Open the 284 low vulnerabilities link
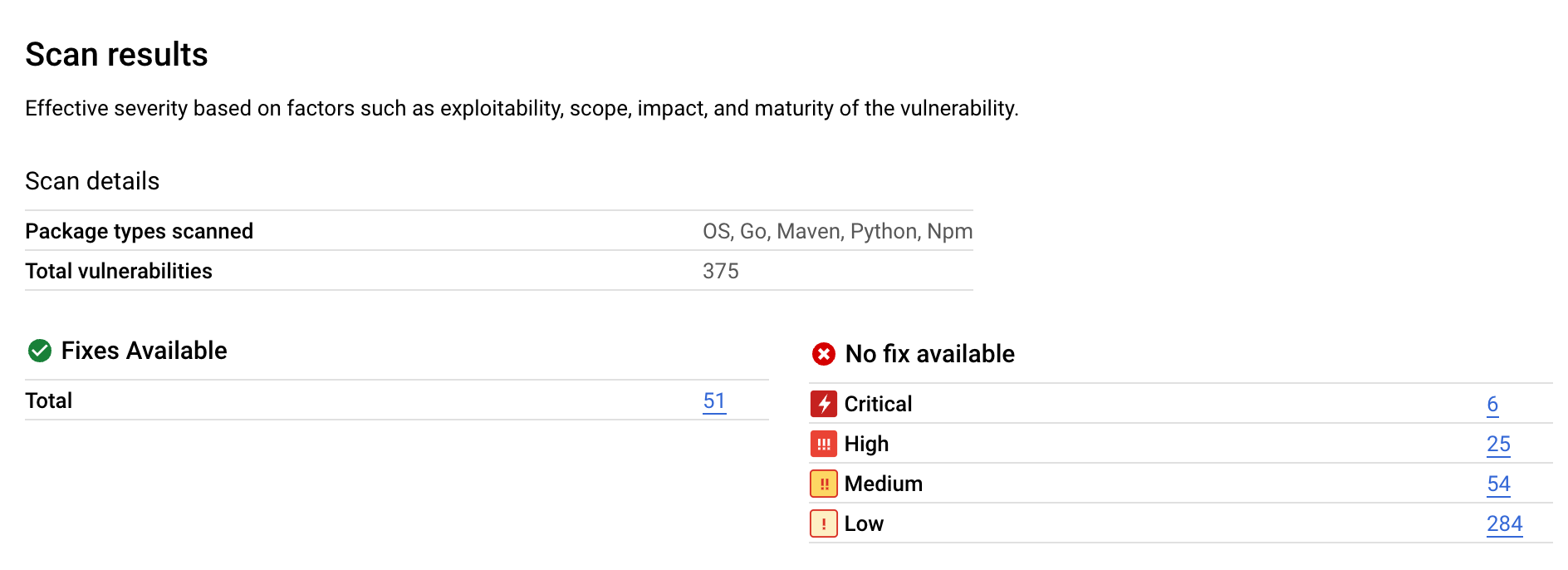1568x570 pixels. (x=1504, y=523)
